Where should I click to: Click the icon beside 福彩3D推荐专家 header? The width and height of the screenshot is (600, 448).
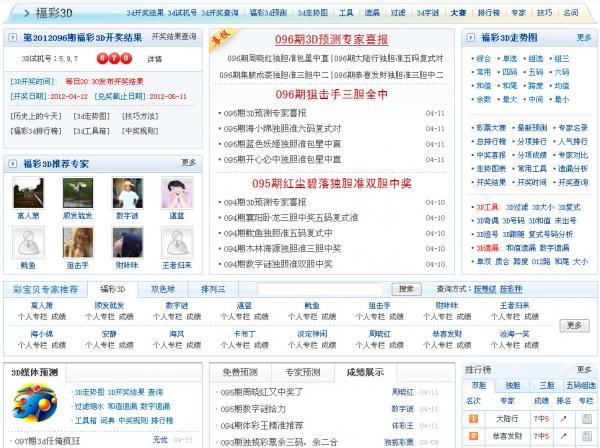tap(13, 164)
